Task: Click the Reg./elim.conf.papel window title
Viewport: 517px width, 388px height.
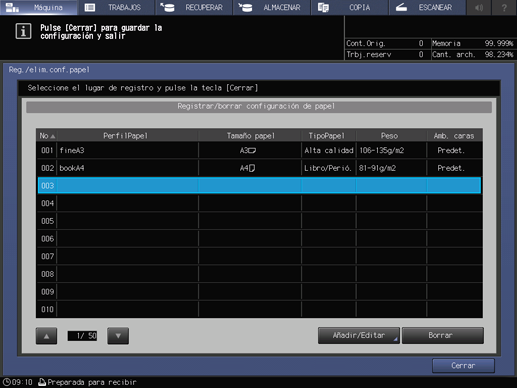Action: point(49,70)
